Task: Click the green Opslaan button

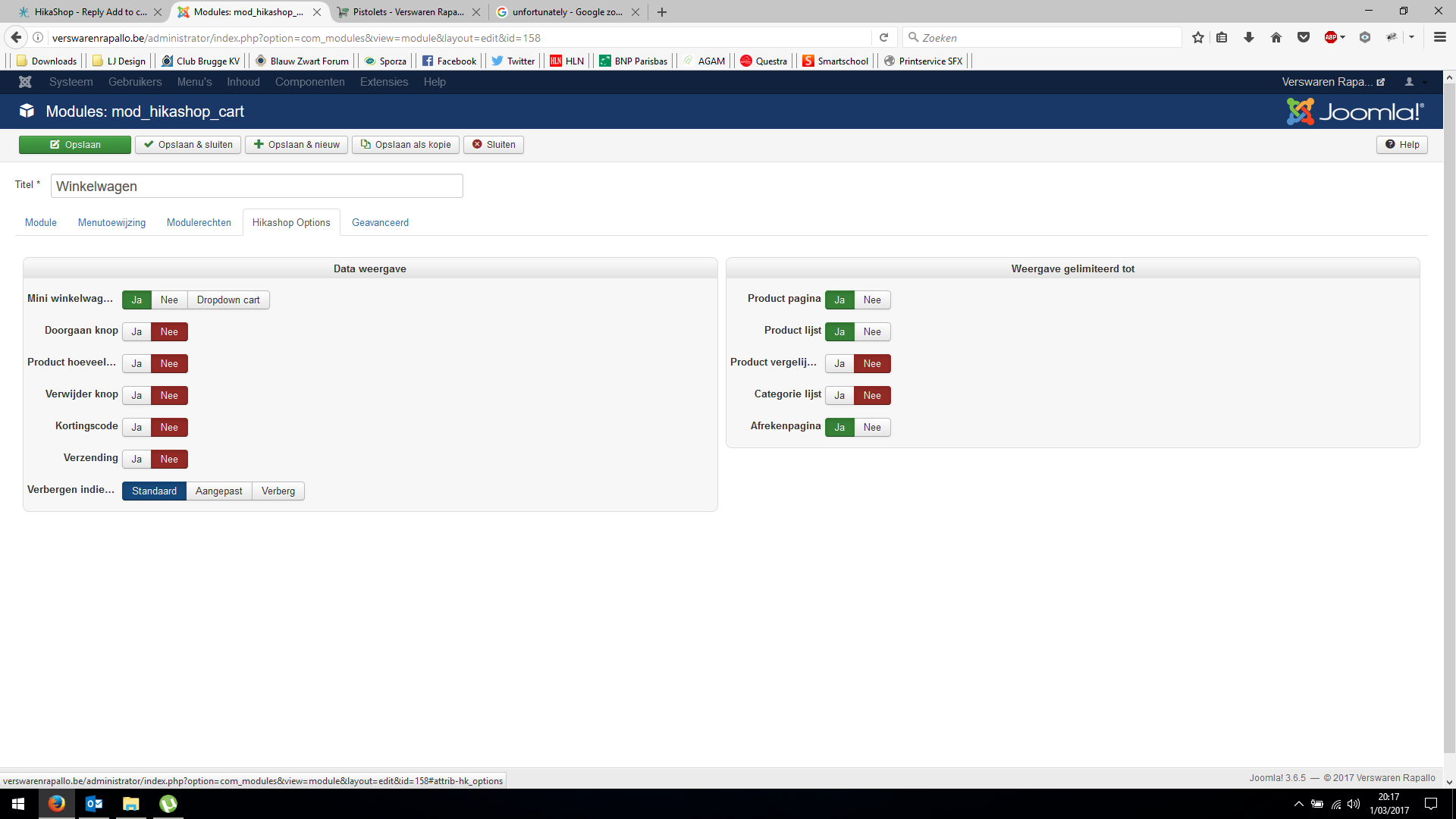Action: (x=75, y=145)
